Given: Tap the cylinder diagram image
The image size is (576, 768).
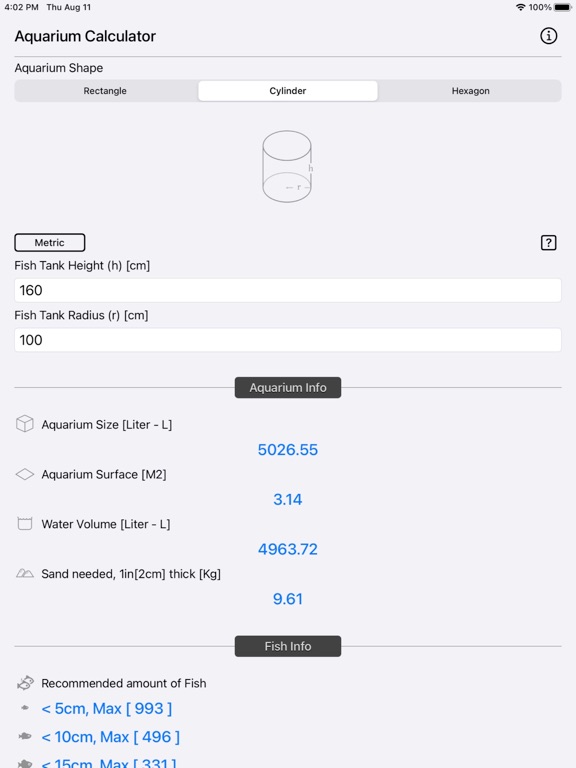Looking at the screenshot, I should click(x=288, y=167).
